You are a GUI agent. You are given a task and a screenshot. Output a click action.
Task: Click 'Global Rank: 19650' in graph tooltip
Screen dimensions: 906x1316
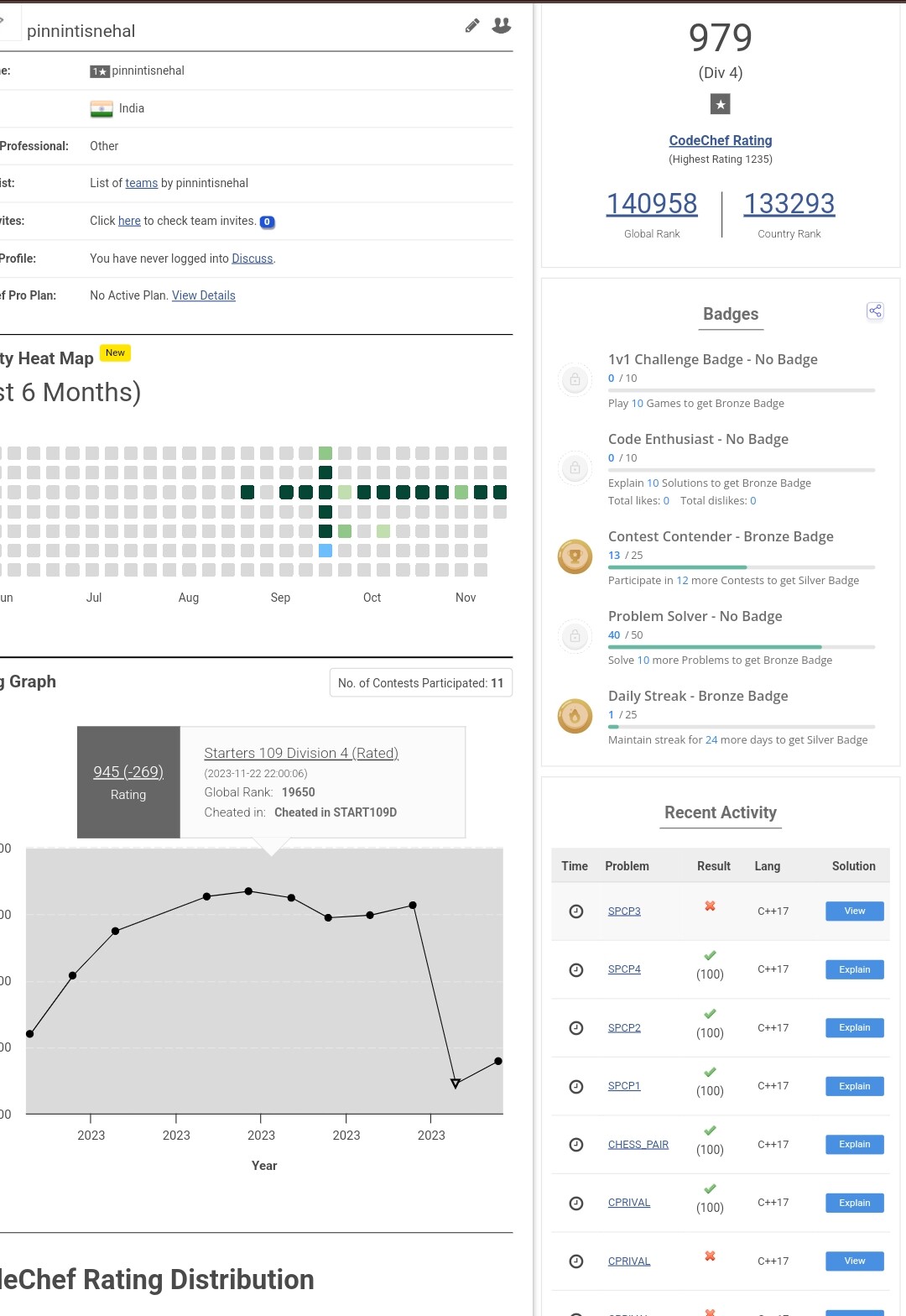coord(260,792)
